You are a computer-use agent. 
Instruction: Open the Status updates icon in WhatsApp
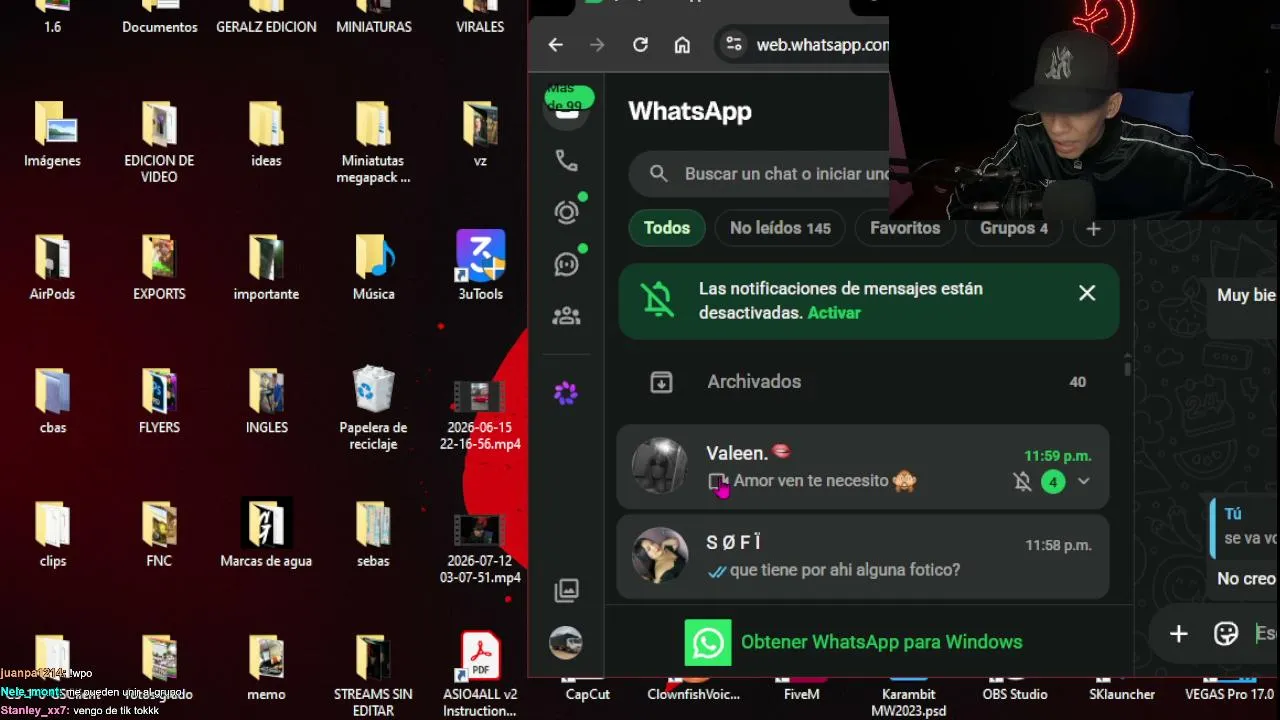pyautogui.click(x=566, y=212)
